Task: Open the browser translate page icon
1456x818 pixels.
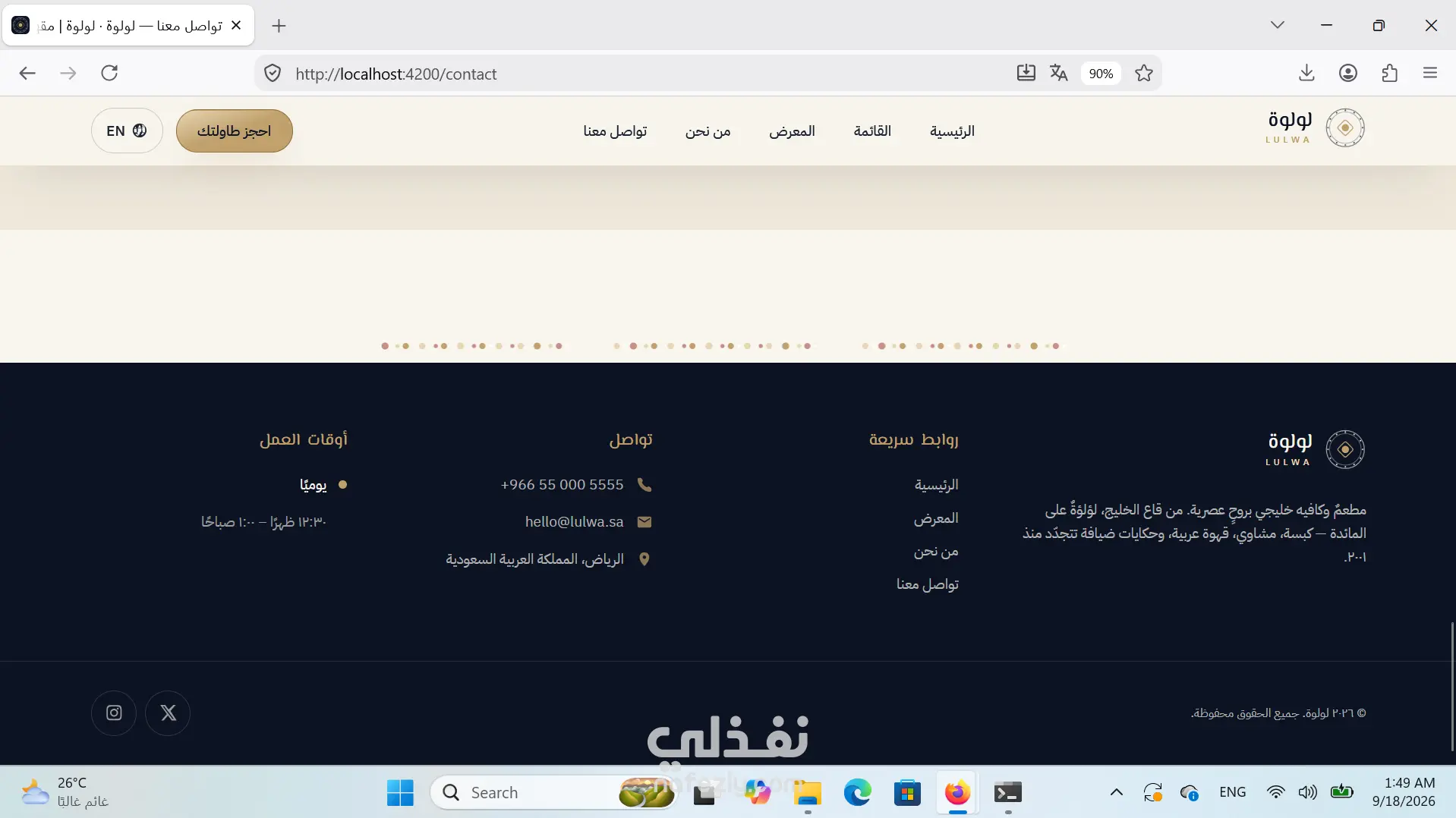Action: [x=1059, y=73]
